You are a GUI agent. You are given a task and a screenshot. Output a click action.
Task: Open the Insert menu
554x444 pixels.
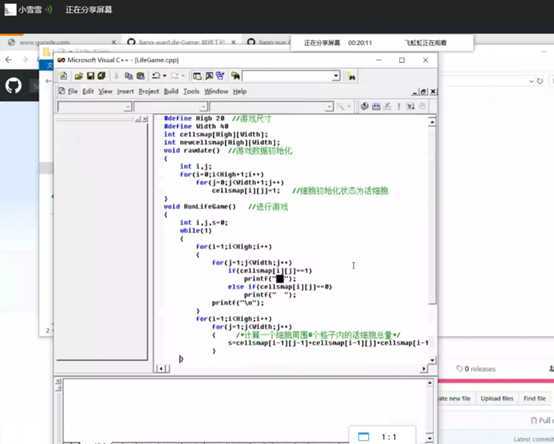[x=125, y=91]
